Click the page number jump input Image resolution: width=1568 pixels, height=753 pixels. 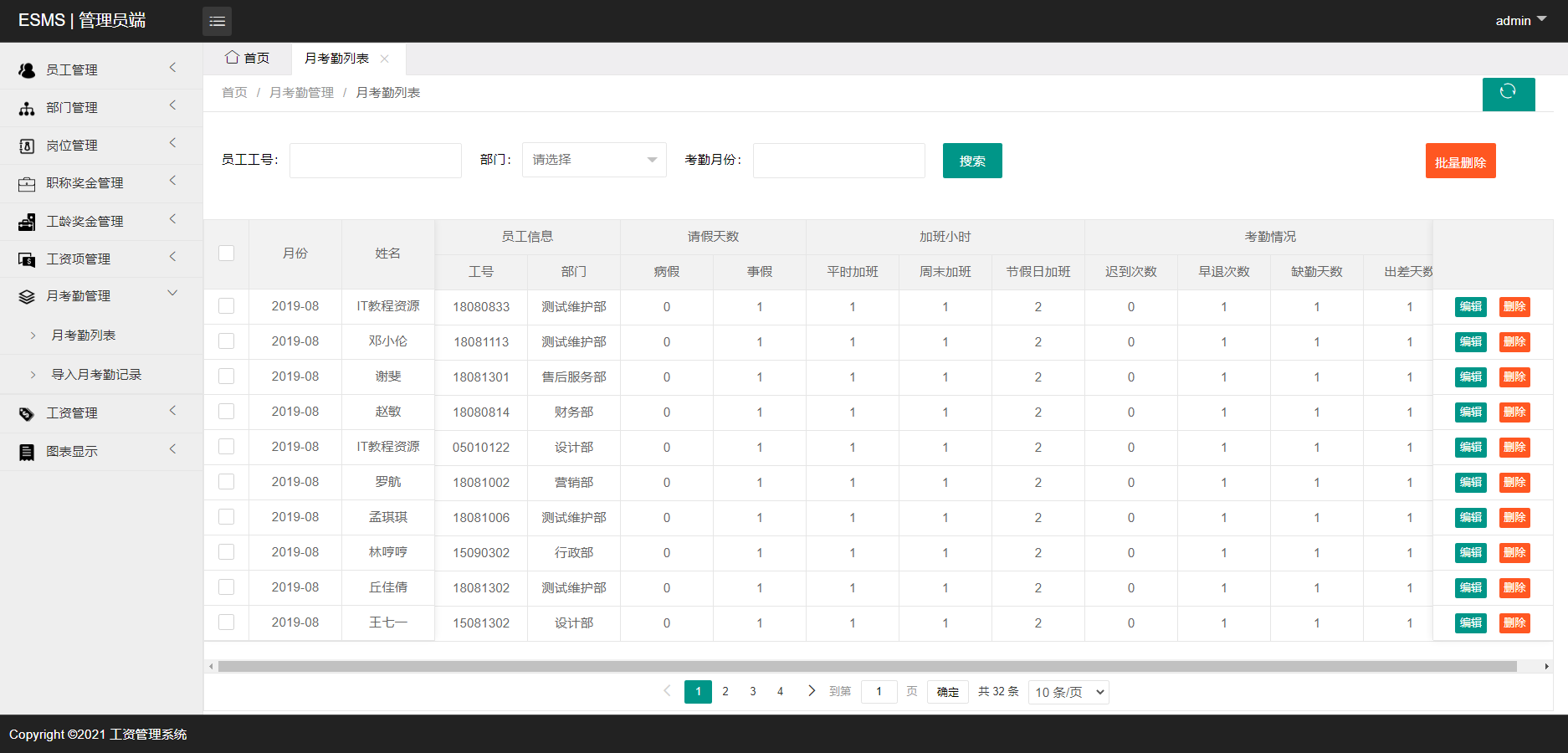[879, 692]
